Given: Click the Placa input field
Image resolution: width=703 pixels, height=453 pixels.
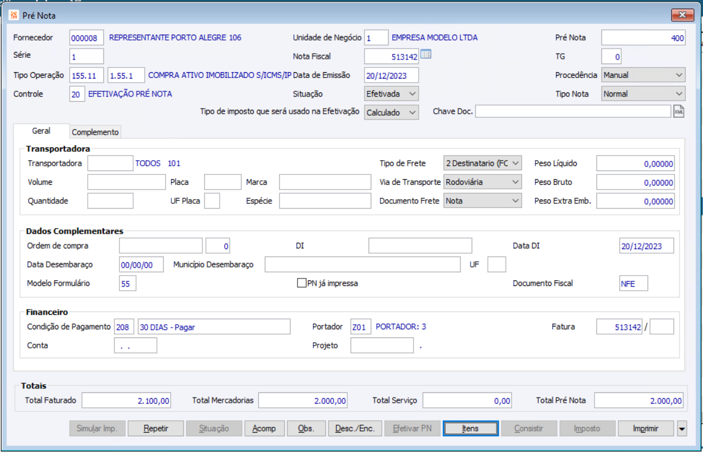Looking at the screenshot, I should click(x=223, y=182).
